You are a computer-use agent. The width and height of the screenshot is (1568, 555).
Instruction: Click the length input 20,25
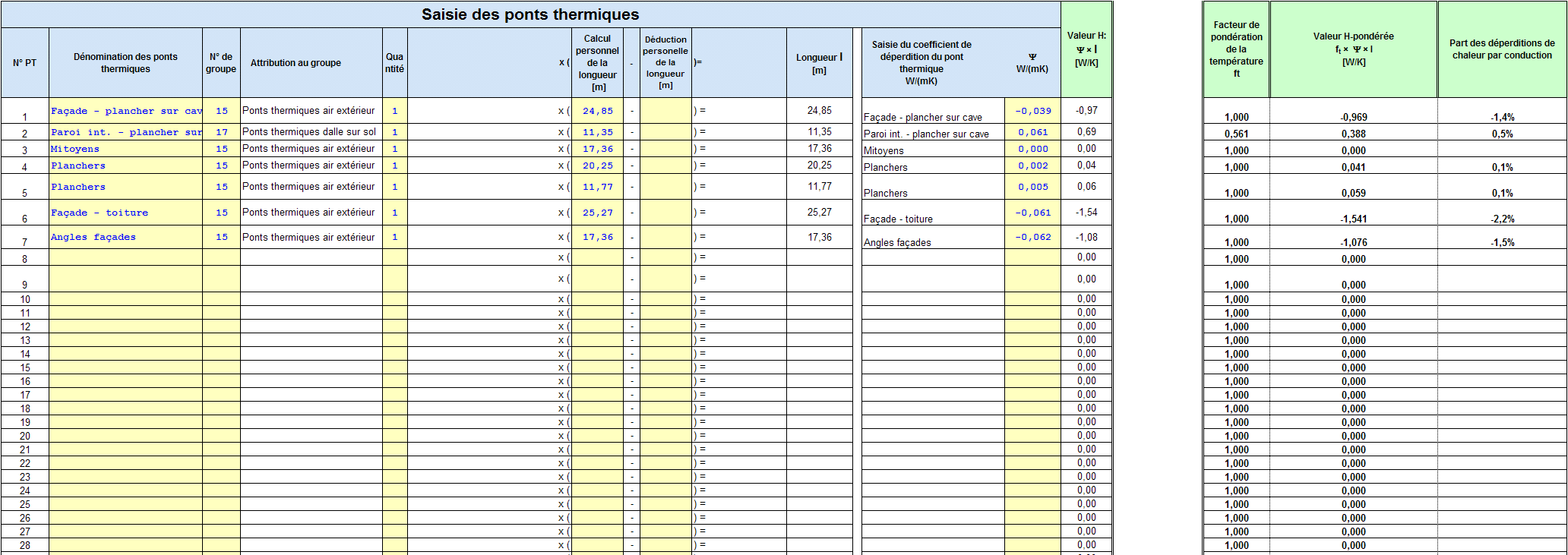tap(597, 166)
